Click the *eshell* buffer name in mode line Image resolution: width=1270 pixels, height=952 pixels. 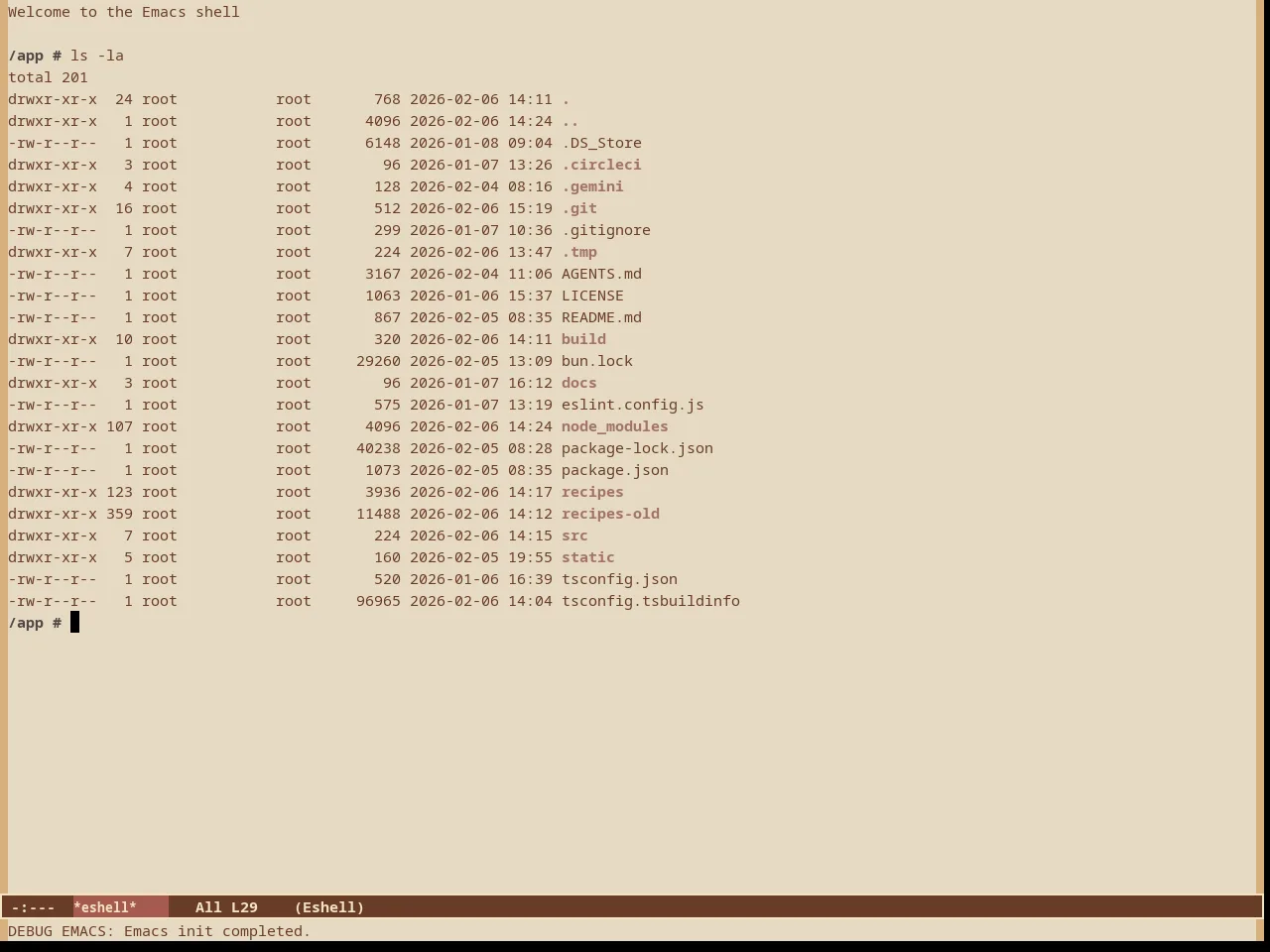(x=105, y=907)
